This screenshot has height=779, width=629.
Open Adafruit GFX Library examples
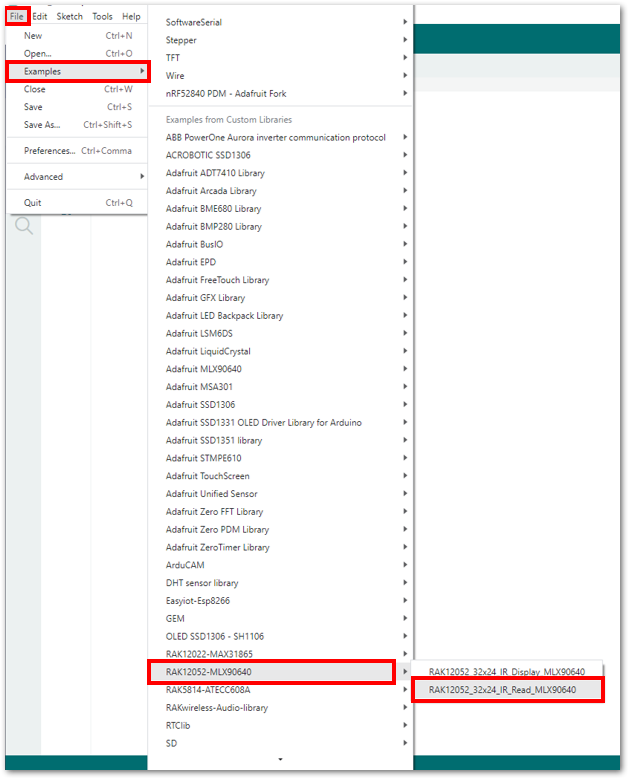[281, 298]
